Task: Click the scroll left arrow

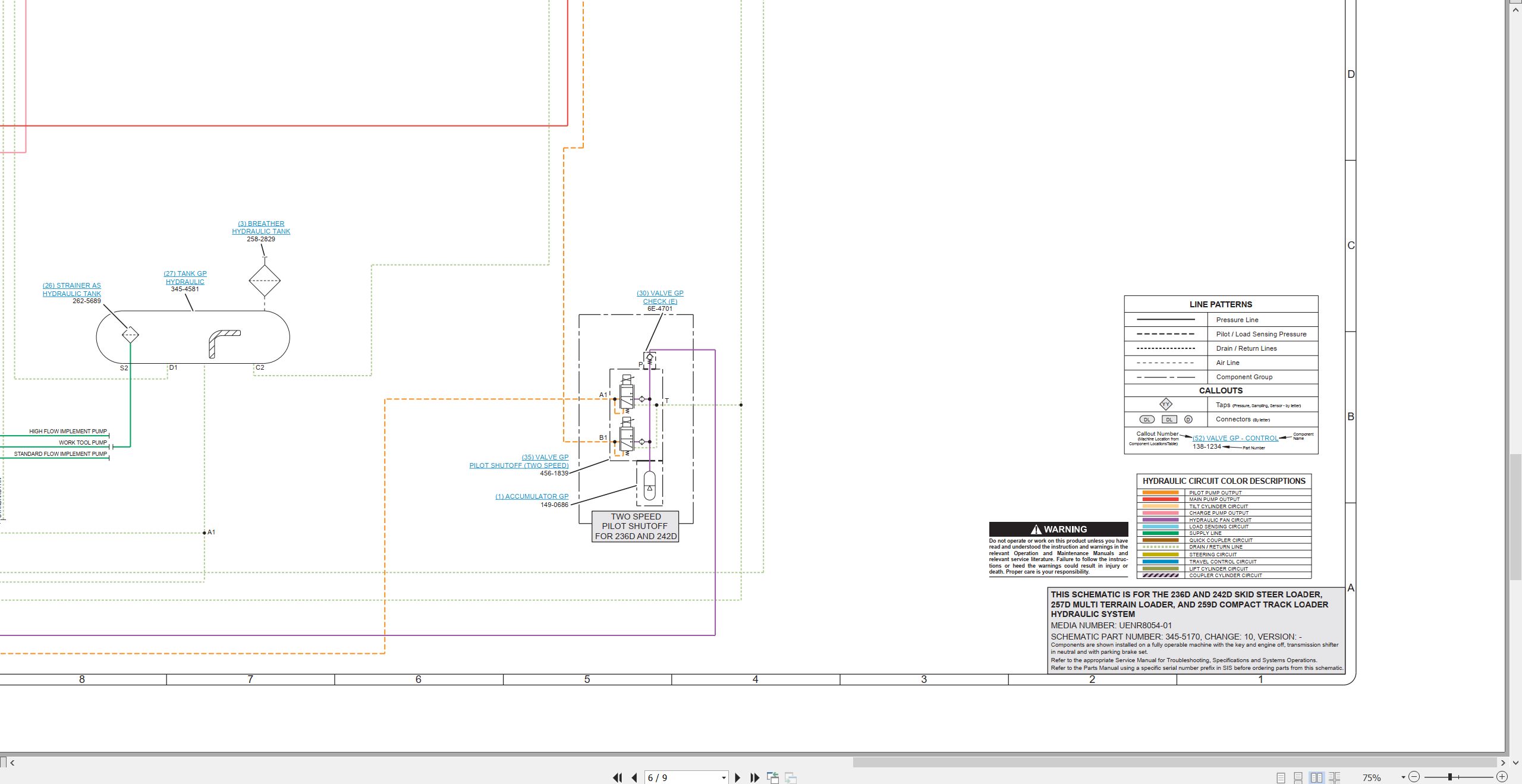Action: tap(12, 762)
